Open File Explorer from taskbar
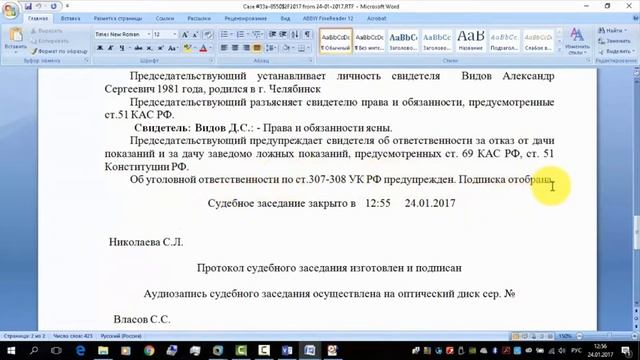The width and height of the screenshot is (640, 360). pyautogui.click(x=103, y=350)
